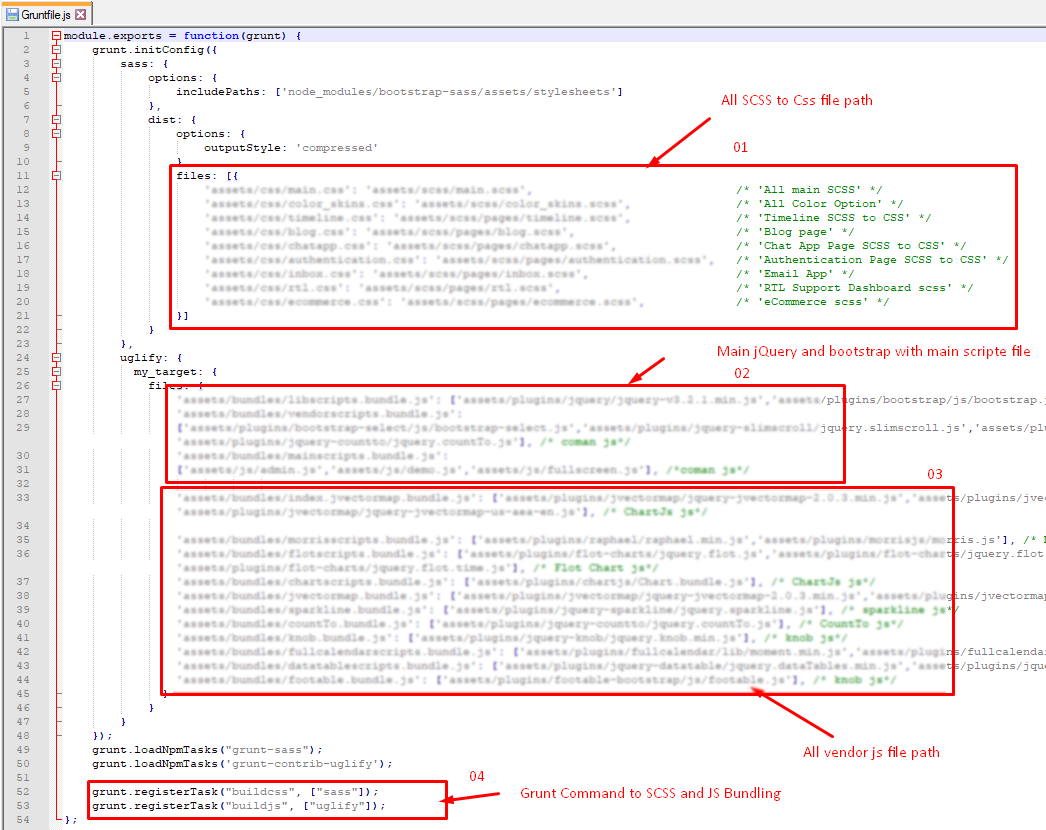Click the Gruntfile.js tab file icon
Screen dimensions: 1046x830
[13, 15]
